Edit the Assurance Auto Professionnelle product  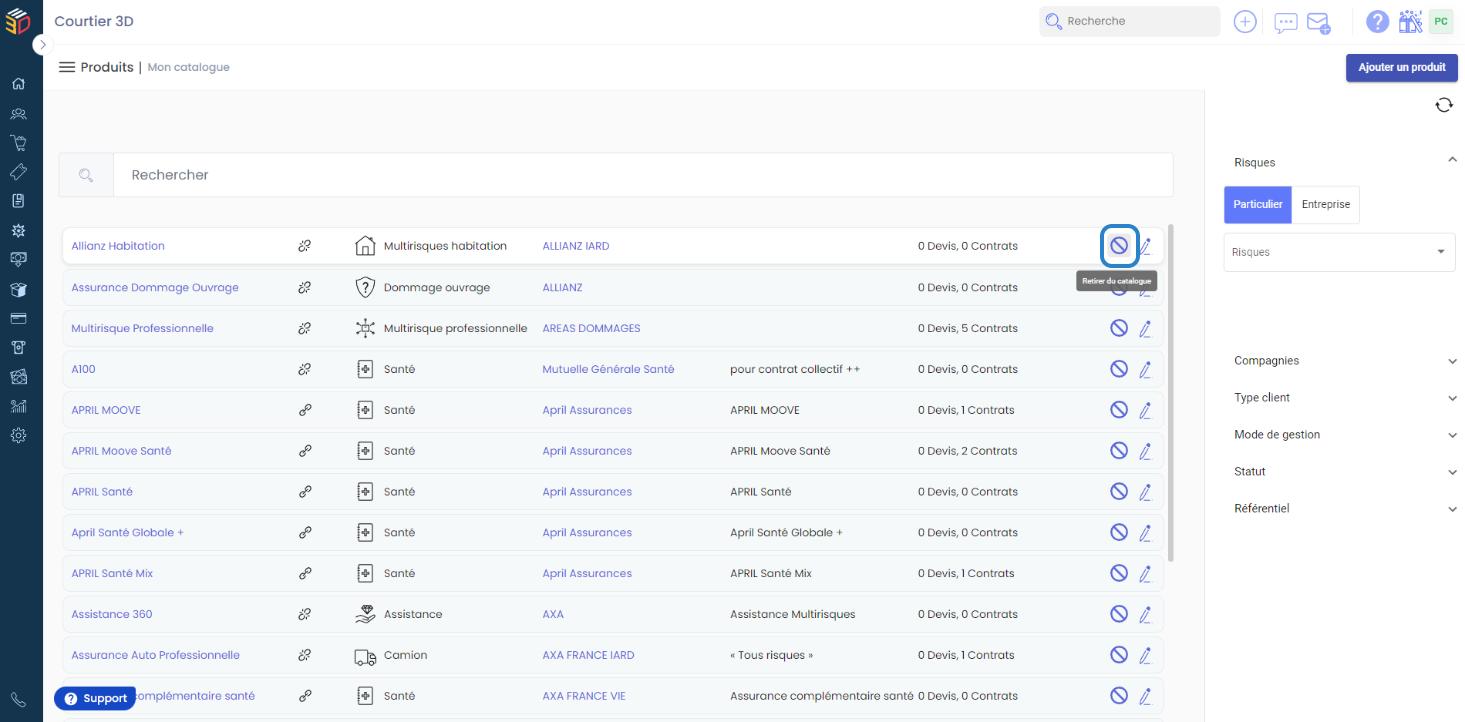(1146, 655)
